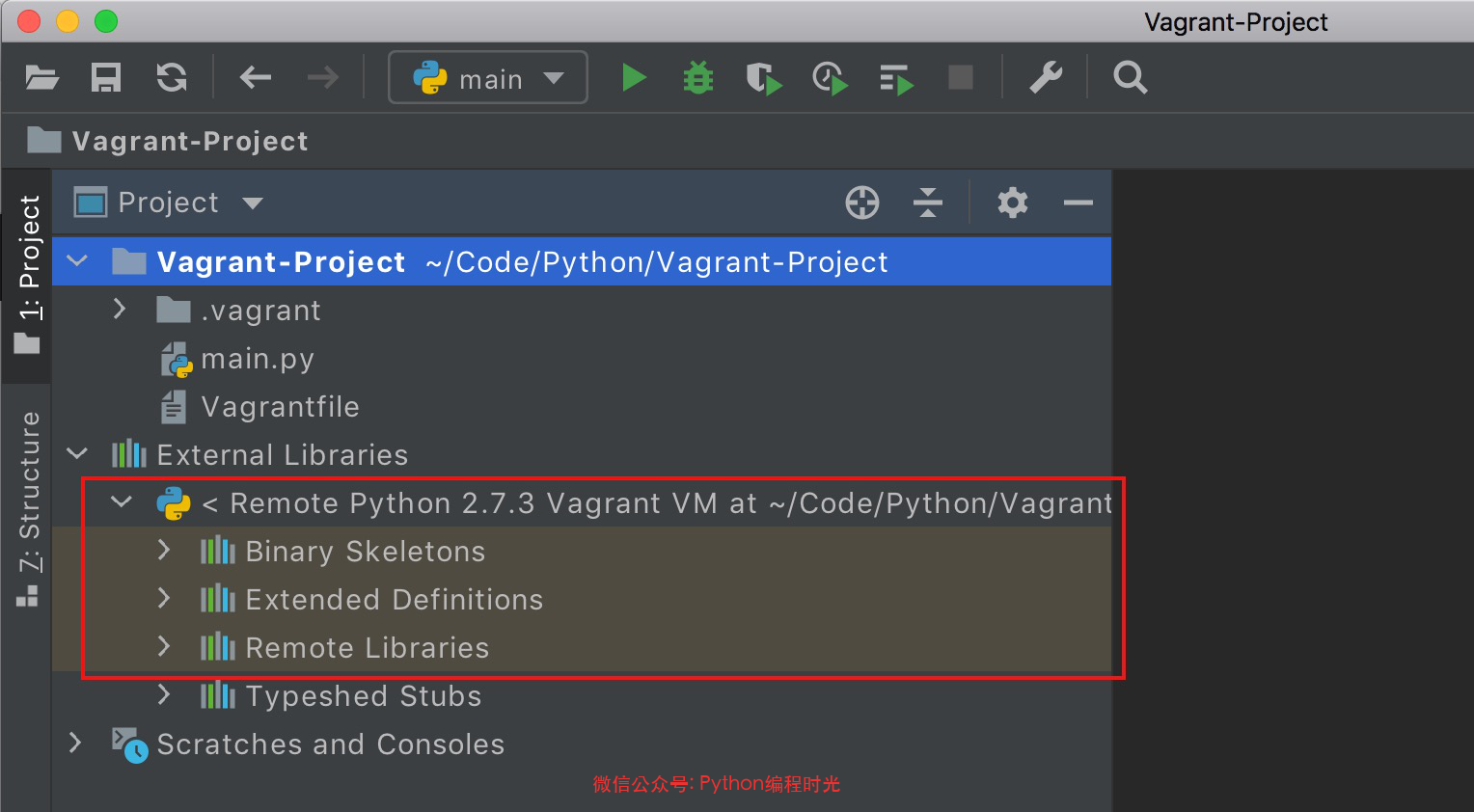This screenshot has width=1474, height=812.
Task: Collapse all nodes in the Project panel
Action: [927, 203]
